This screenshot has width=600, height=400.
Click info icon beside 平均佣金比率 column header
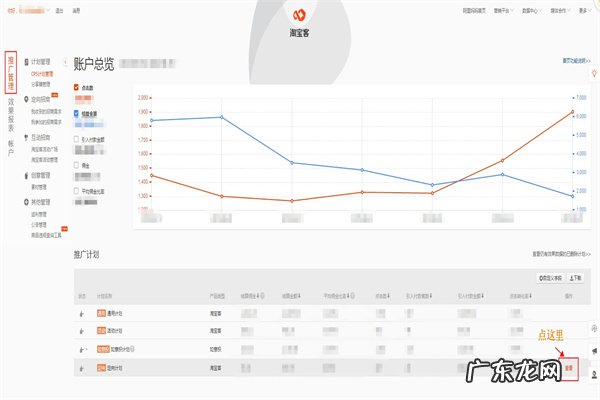tap(352, 296)
